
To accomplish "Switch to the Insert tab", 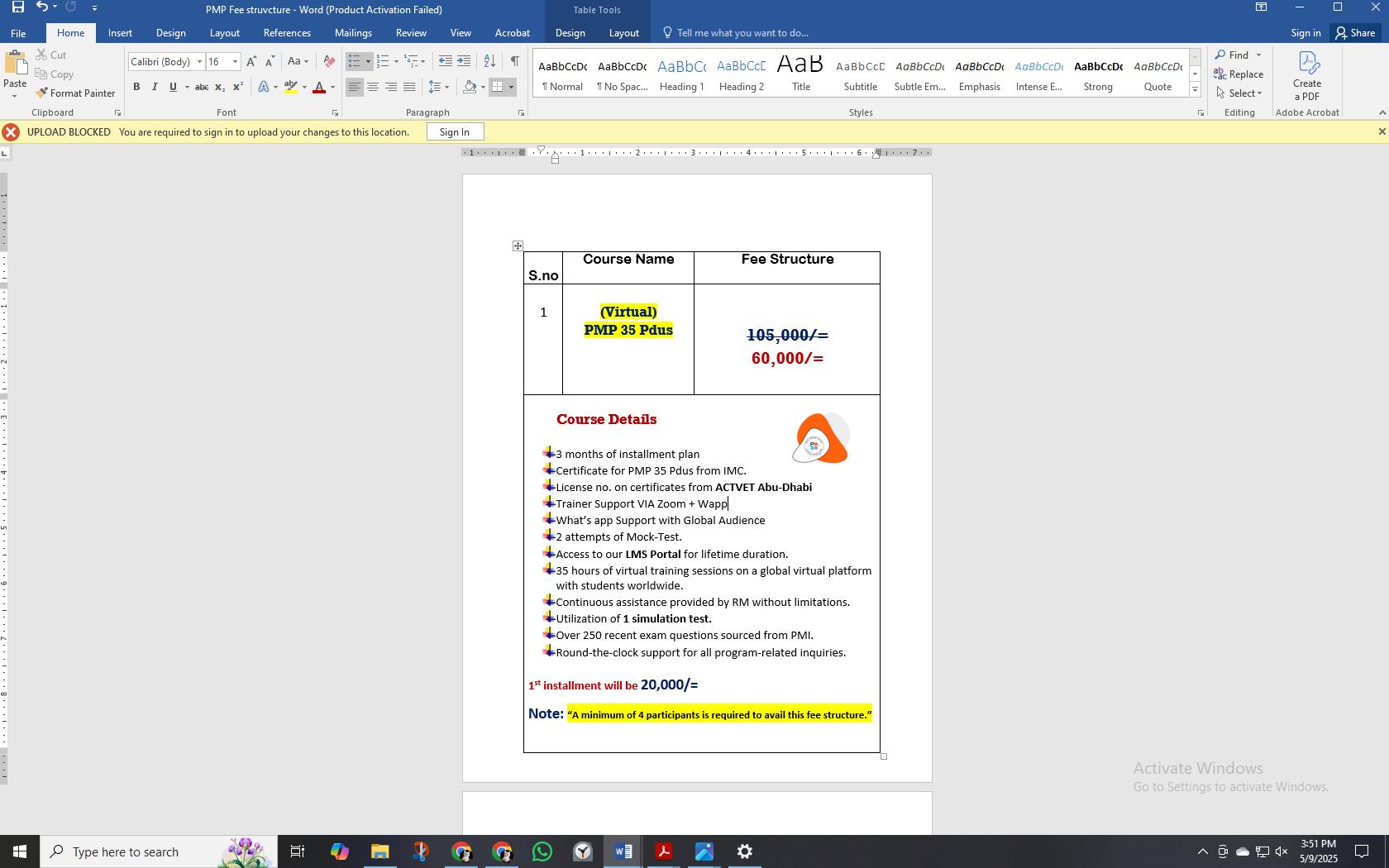I will [120, 33].
